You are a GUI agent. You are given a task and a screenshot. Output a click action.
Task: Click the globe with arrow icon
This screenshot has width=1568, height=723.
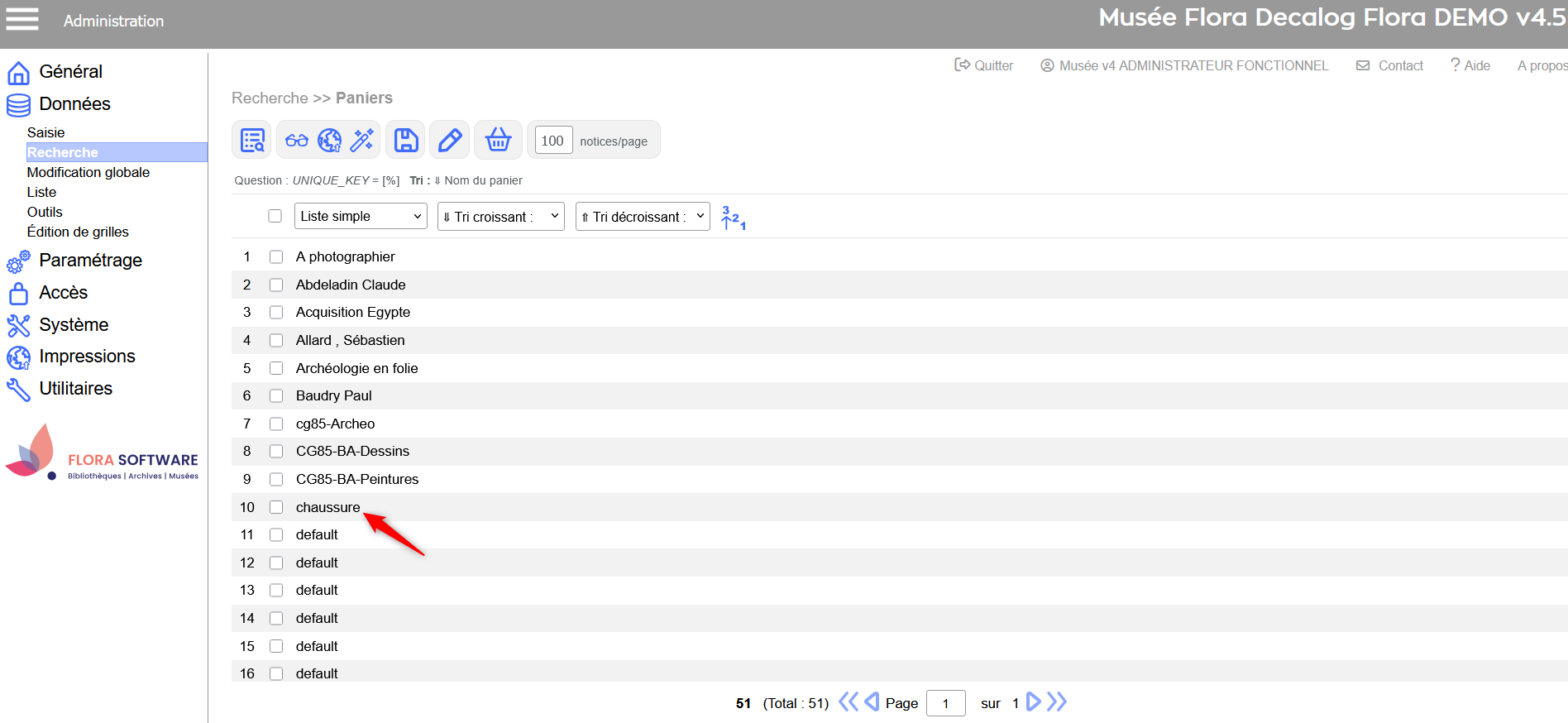[x=329, y=140]
